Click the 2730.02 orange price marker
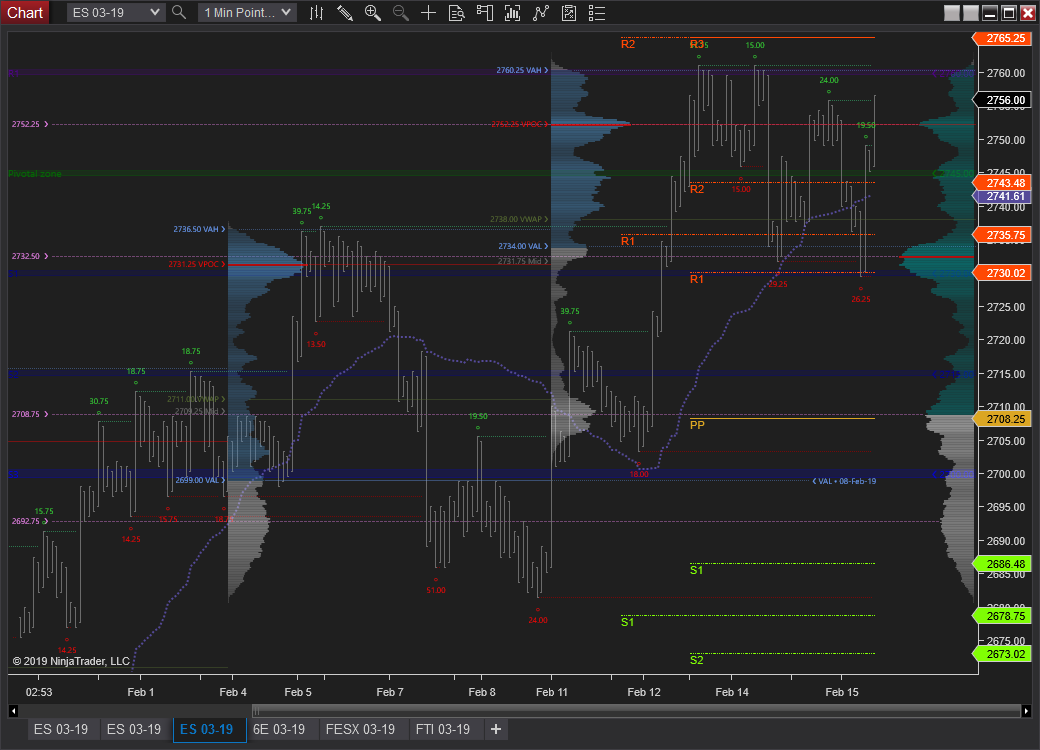Screen dimensions: 1040x750 coord(1002,273)
